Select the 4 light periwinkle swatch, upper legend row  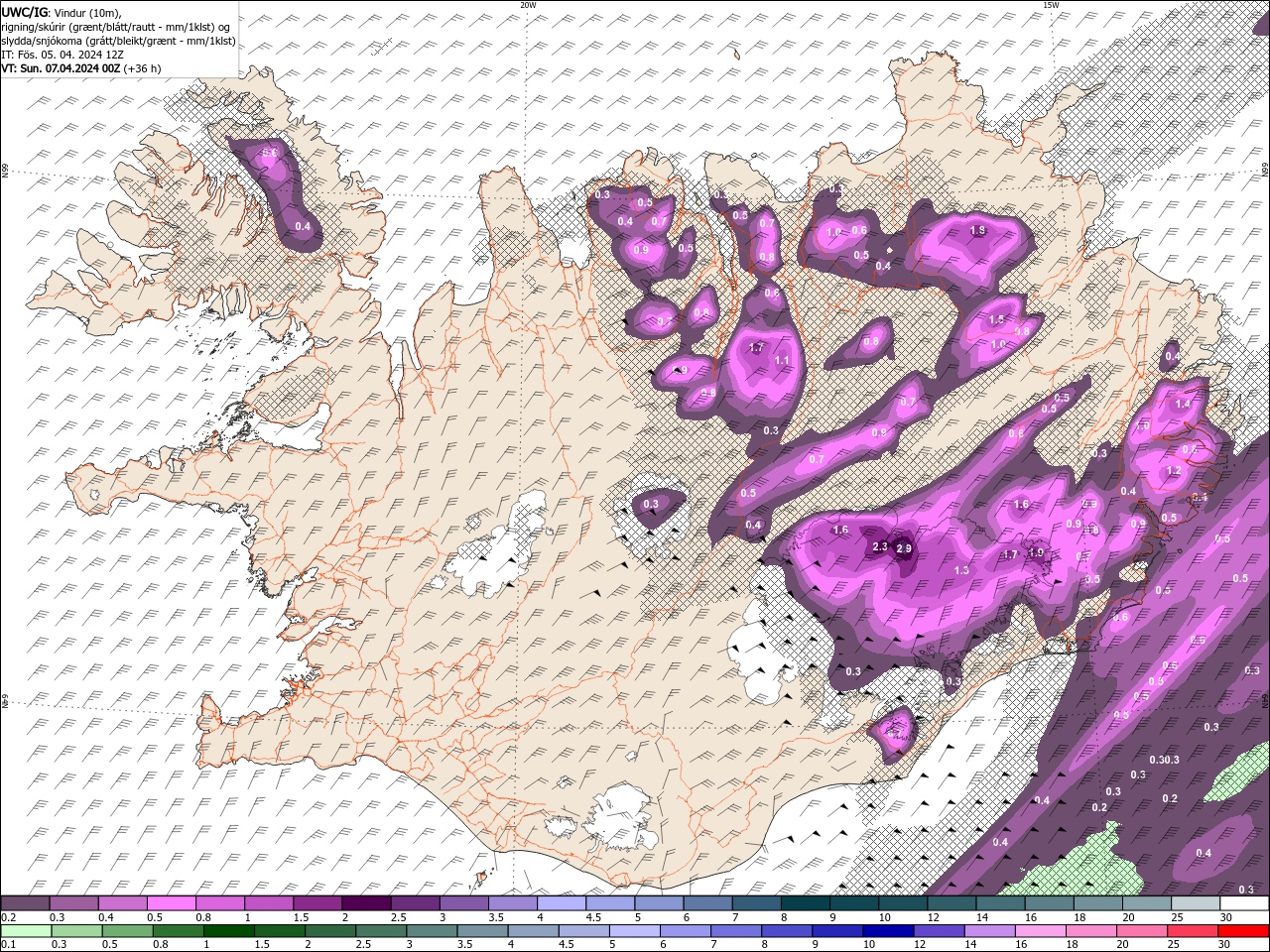561,903
